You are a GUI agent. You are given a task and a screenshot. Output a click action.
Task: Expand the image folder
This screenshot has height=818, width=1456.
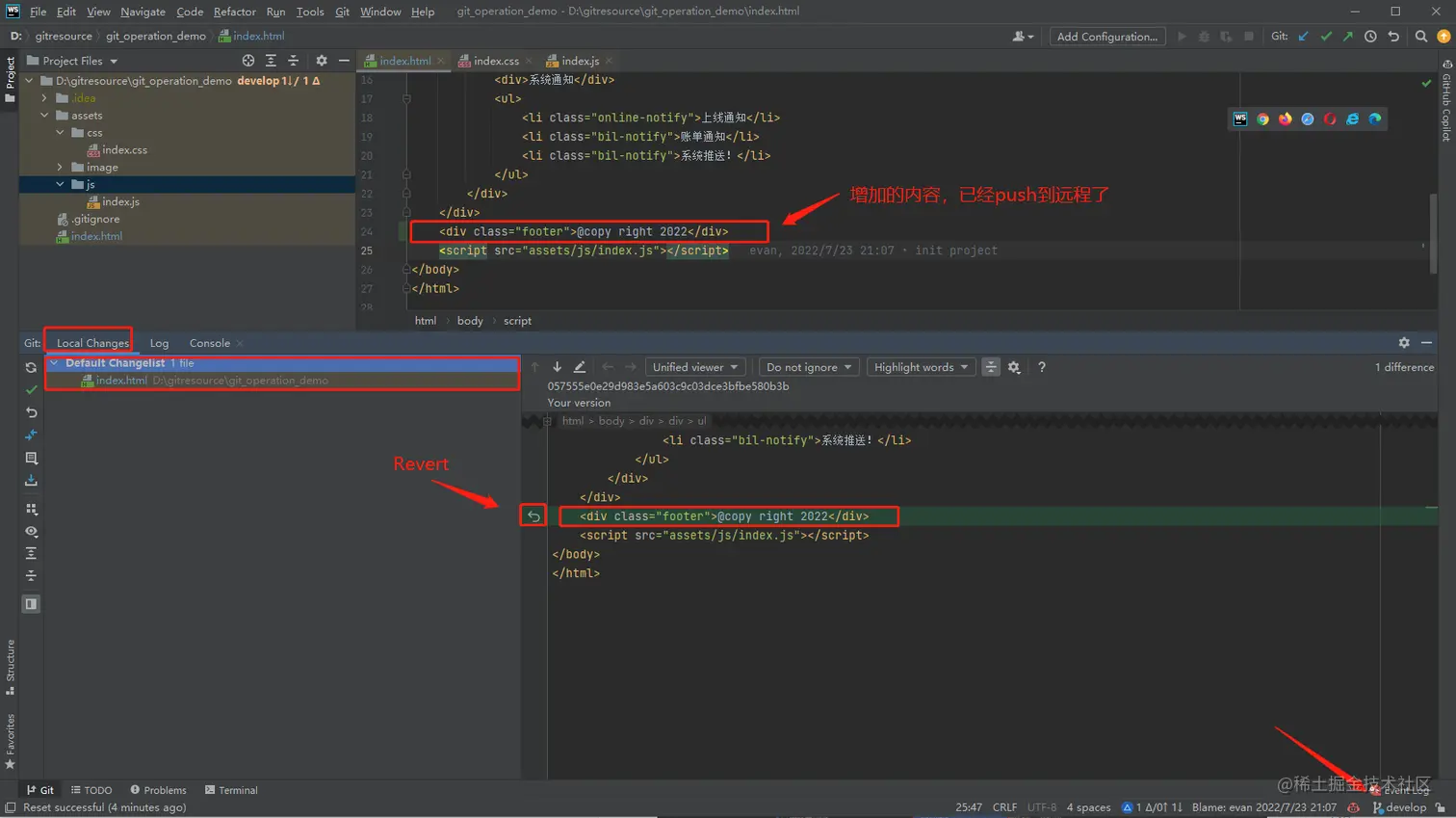(60, 168)
